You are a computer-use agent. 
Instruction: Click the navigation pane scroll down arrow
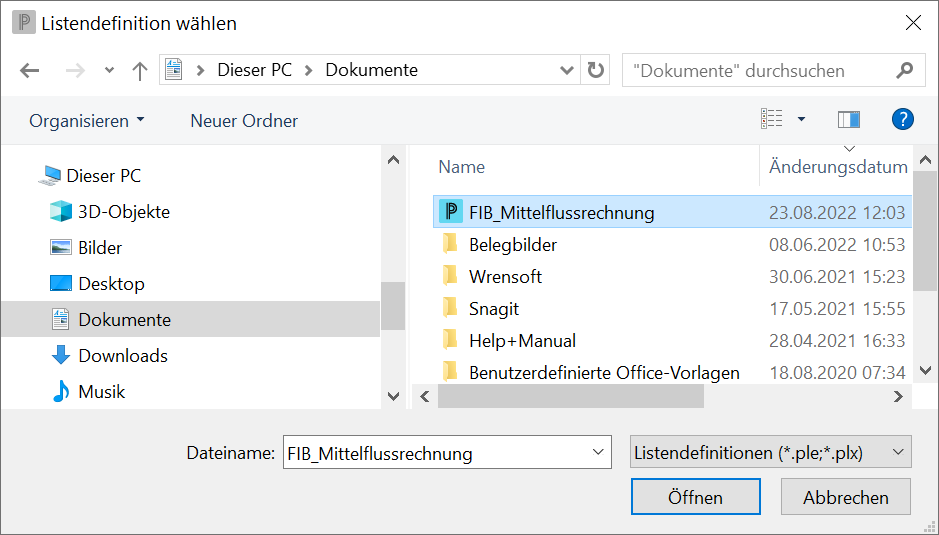[393, 395]
